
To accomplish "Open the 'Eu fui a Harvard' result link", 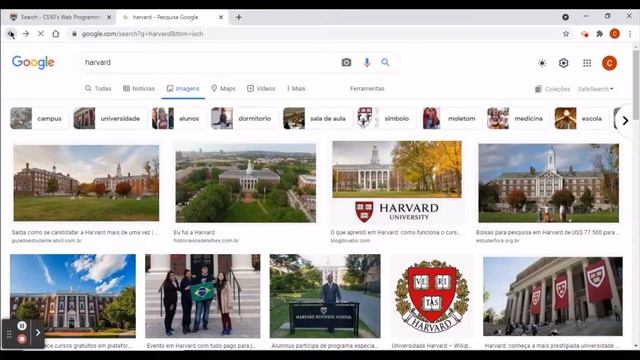I will pyautogui.click(x=194, y=232).
